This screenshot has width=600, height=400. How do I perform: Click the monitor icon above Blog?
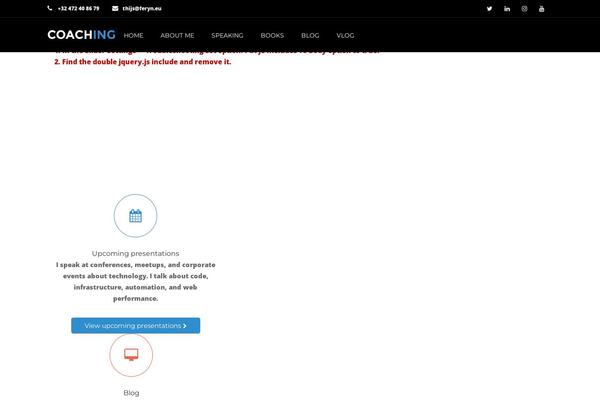pos(131,354)
